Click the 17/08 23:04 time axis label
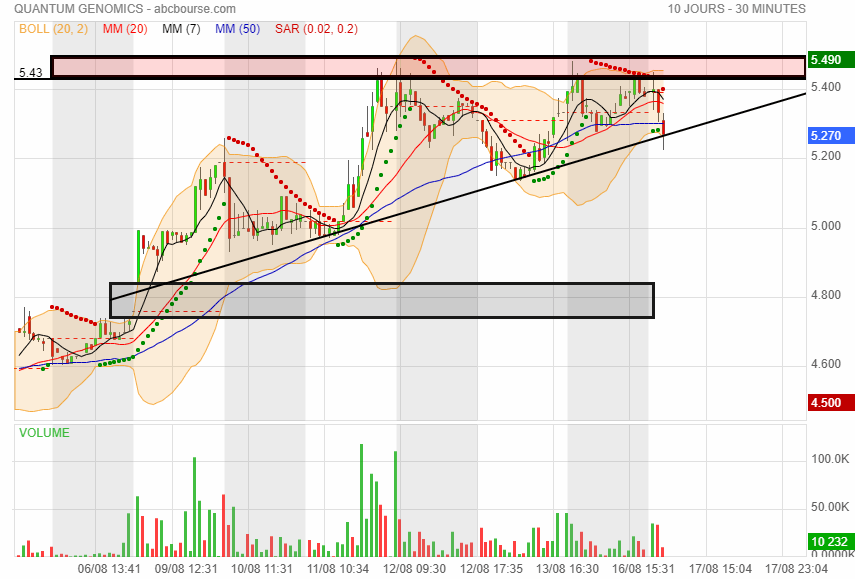Viewport: 855px width, 579px height. [797, 569]
